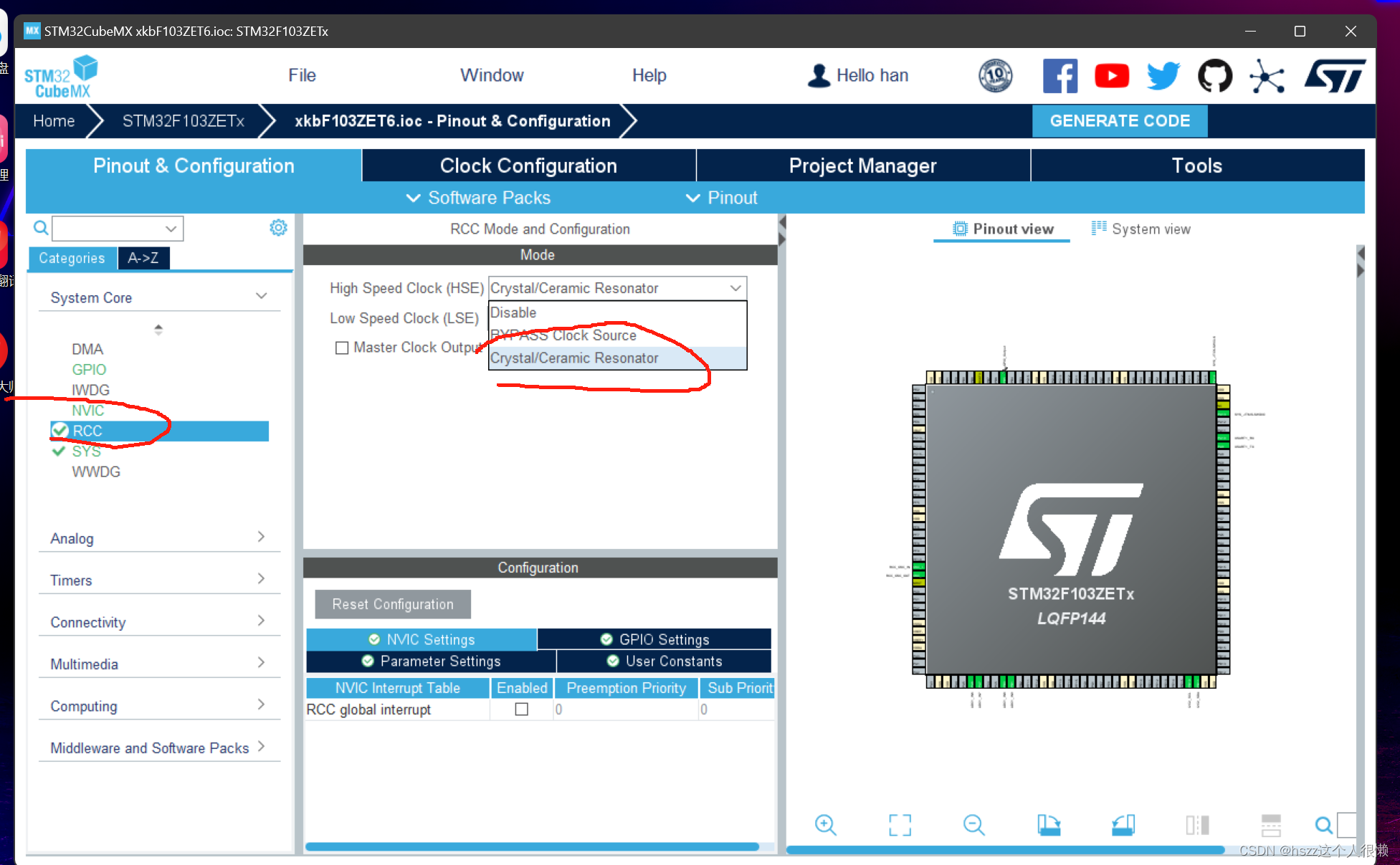Image resolution: width=1400 pixels, height=865 pixels.
Task: Select Crystal/Ceramic Resonator in HSE list
Action: [x=617, y=358]
